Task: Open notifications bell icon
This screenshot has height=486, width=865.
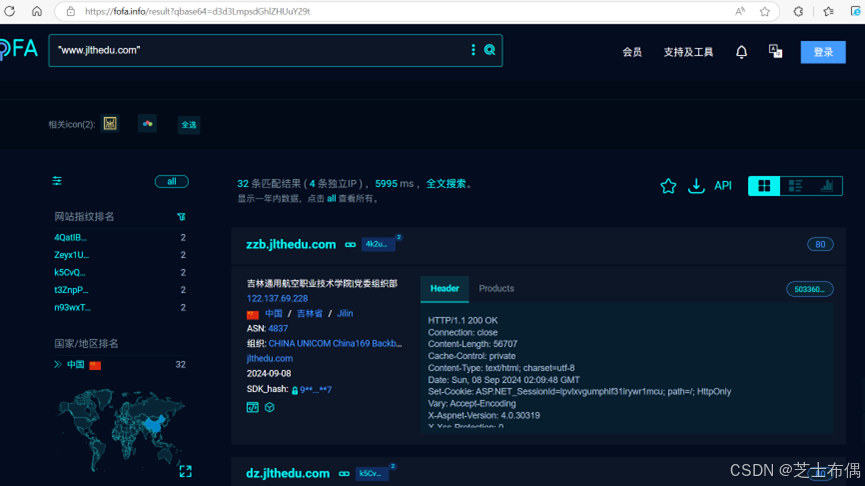Action: tap(741, 52)
